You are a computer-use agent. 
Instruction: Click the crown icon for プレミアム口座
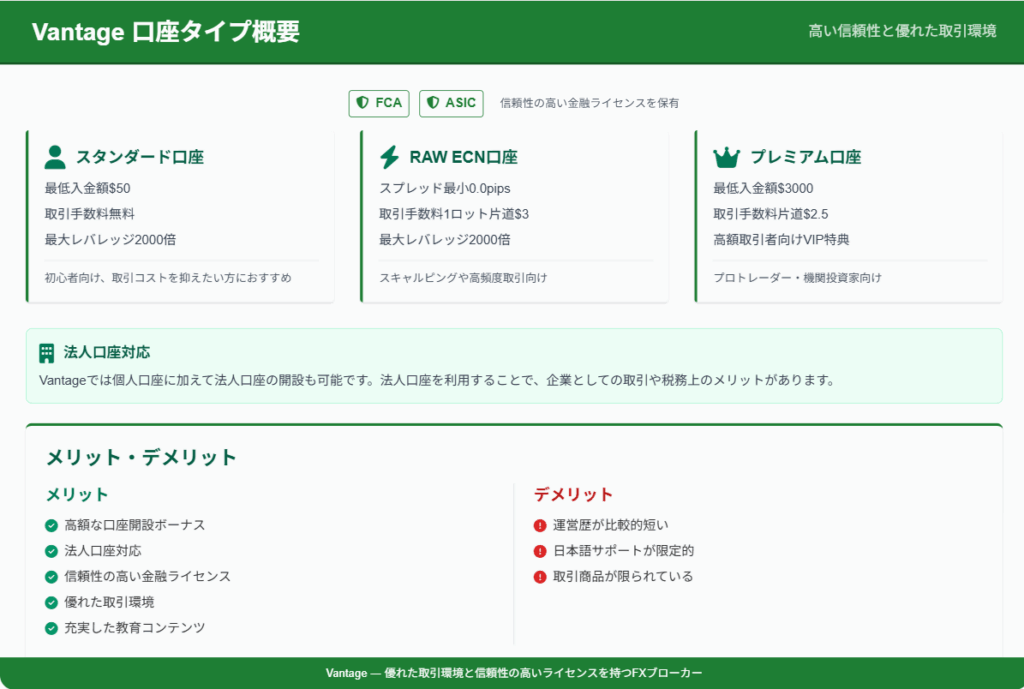[x=726, y=157]
